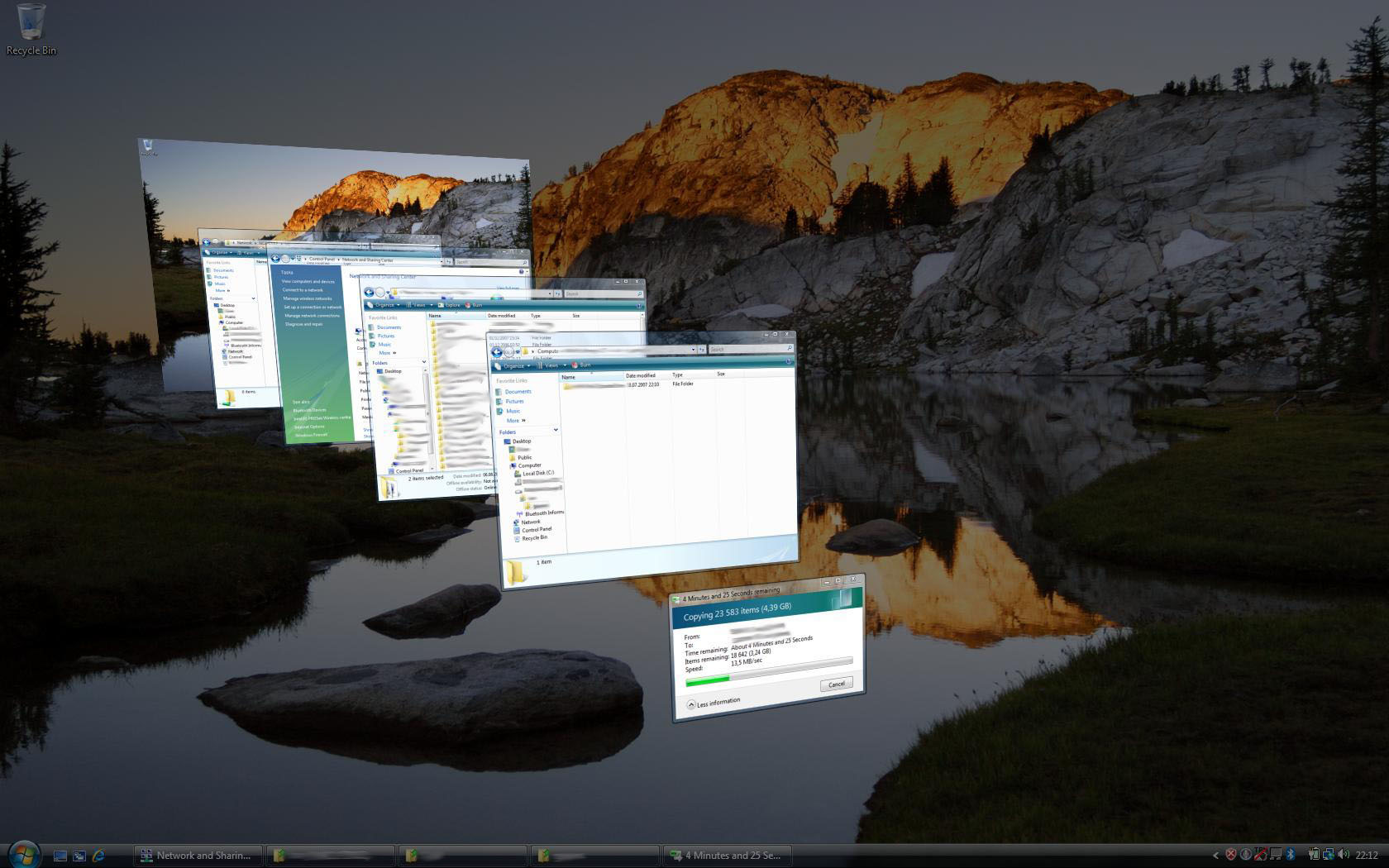Click 'Diagnose and repair' task link
Viewport: 1389px width, 868px height.
(303, 324)
